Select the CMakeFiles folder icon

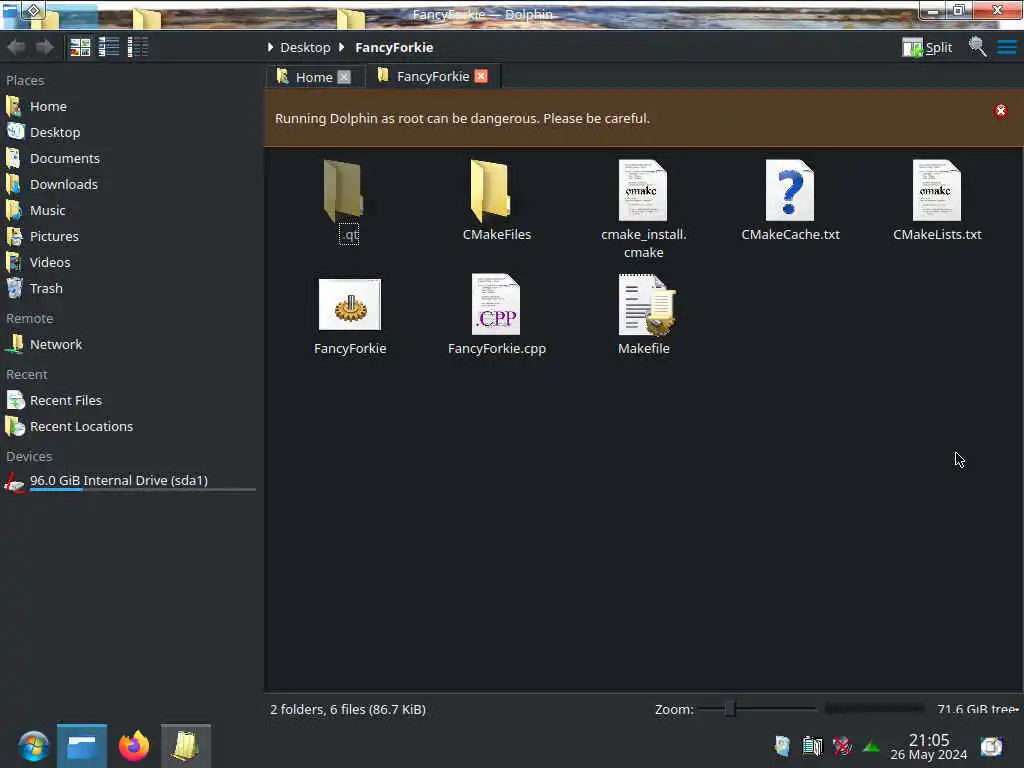coord(490,191)
